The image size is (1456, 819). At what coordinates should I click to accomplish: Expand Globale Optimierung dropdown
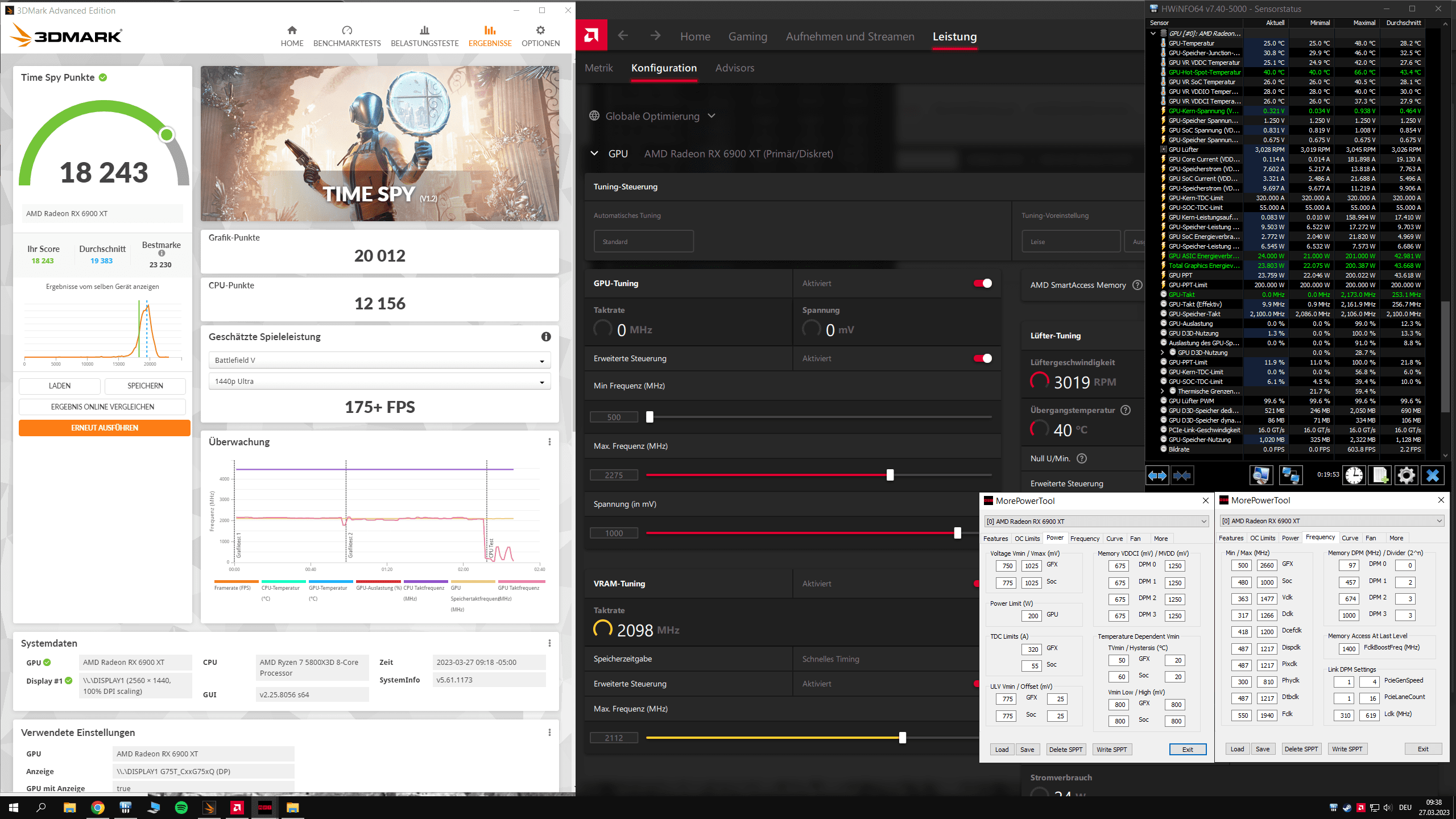pyautogui.click(x=711, y=116)
